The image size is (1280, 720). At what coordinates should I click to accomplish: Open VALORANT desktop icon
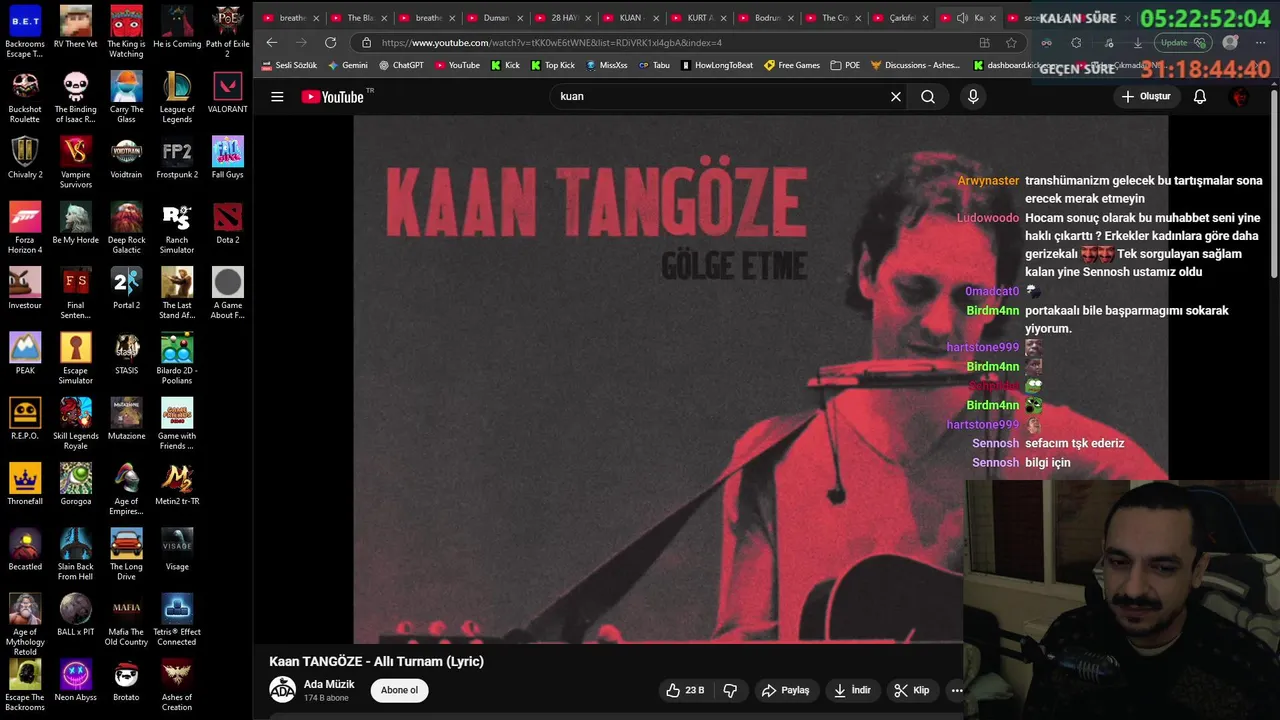click(x=228, y=92)
